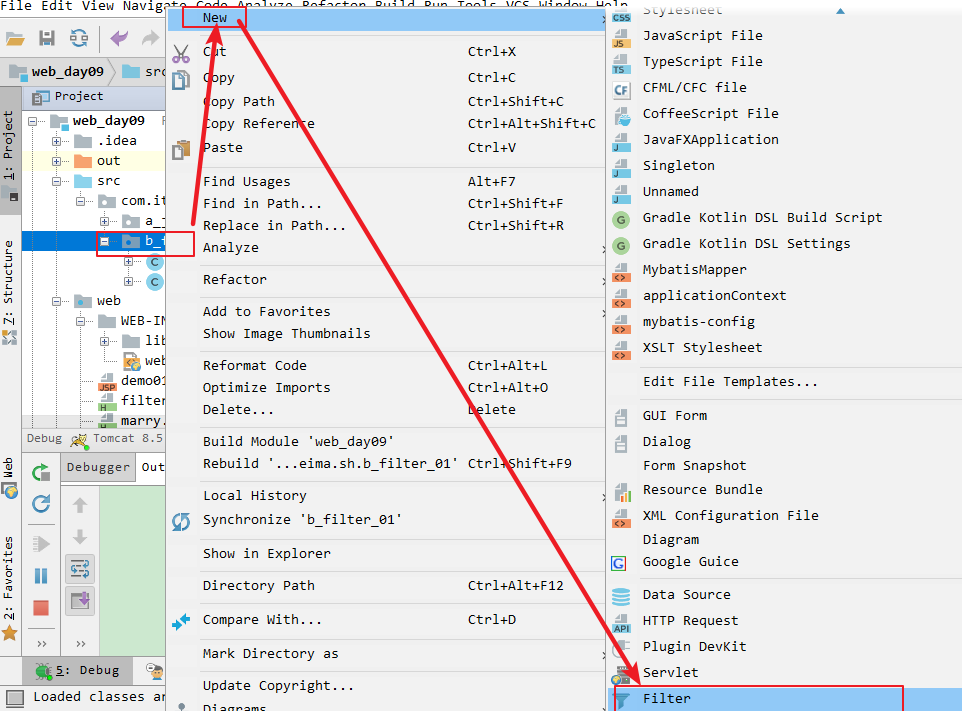Select Find Usages menu entry
This screenshot has width=962, height=711.
coord(385,182)
